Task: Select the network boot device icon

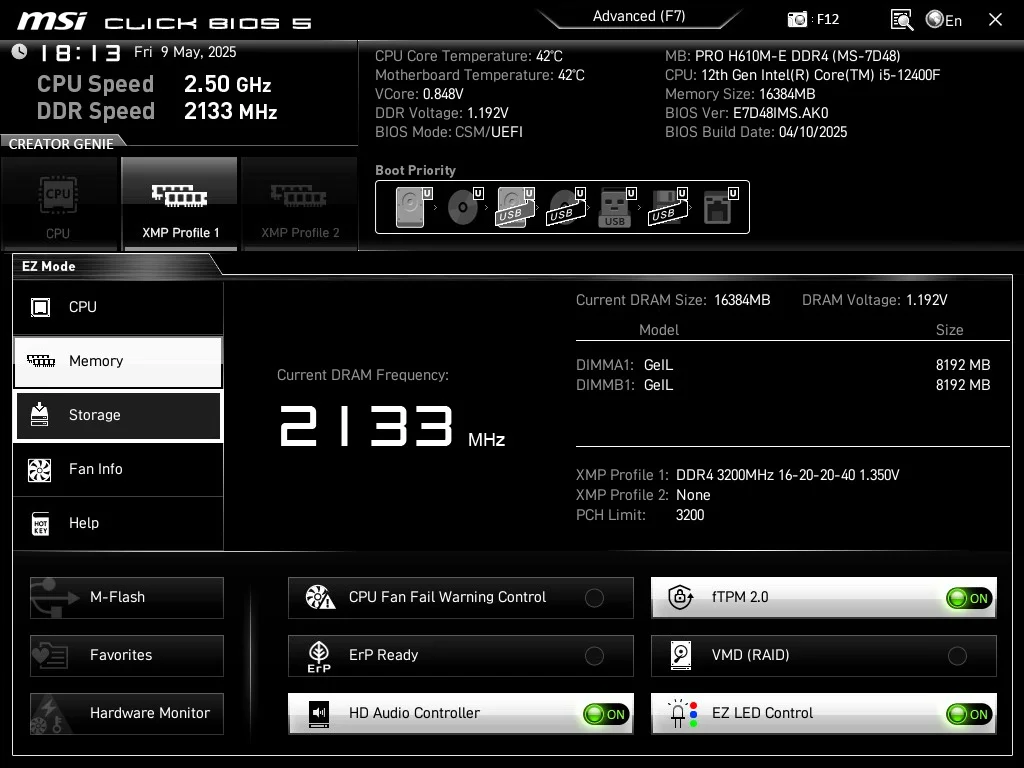Action: (720, 207)
